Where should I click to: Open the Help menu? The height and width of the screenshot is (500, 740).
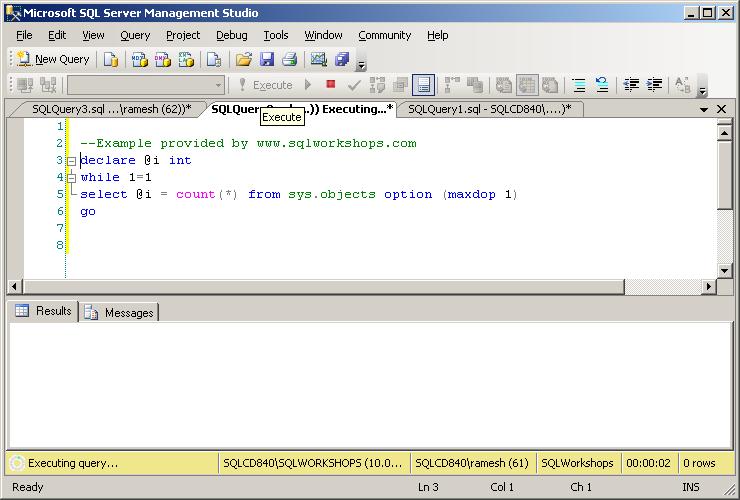tap(437, 35)
